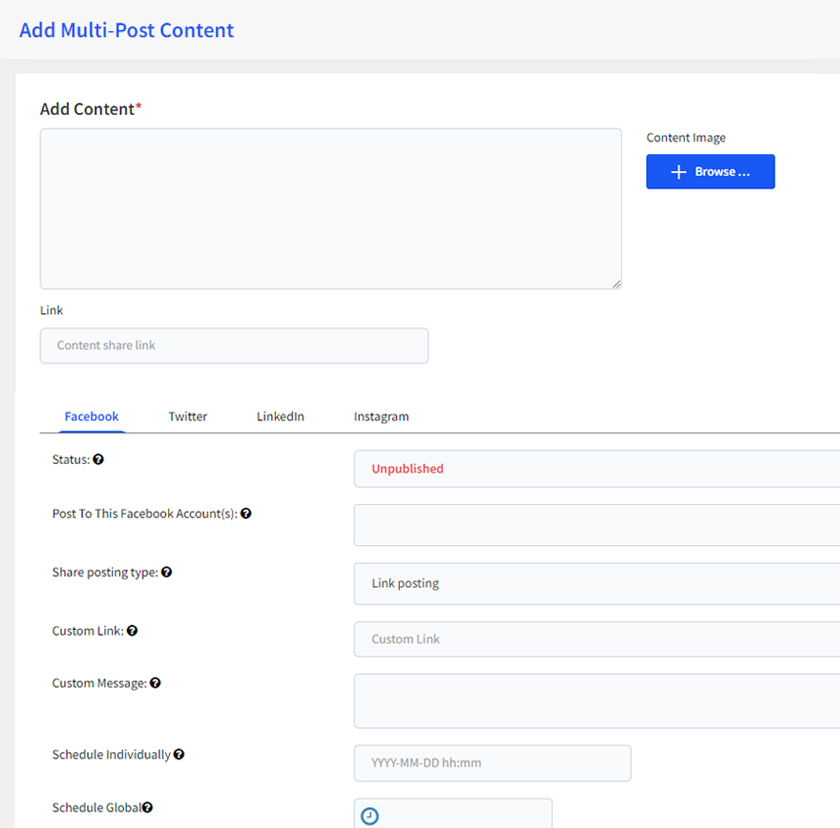
Task: Click the Add Content text area
Action: click(x=331, y=209)
